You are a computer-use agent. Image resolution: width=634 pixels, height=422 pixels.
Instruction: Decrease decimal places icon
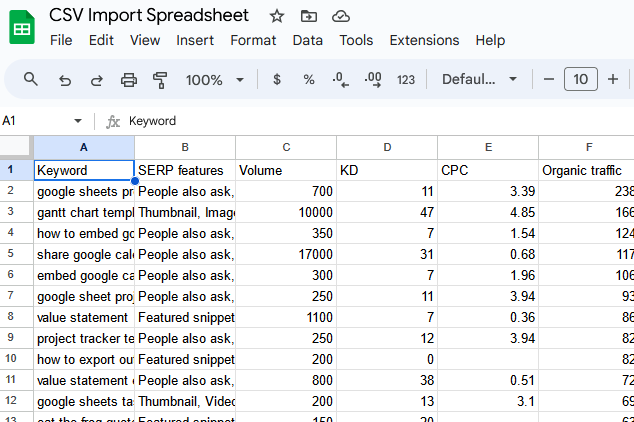pos(340,79)
